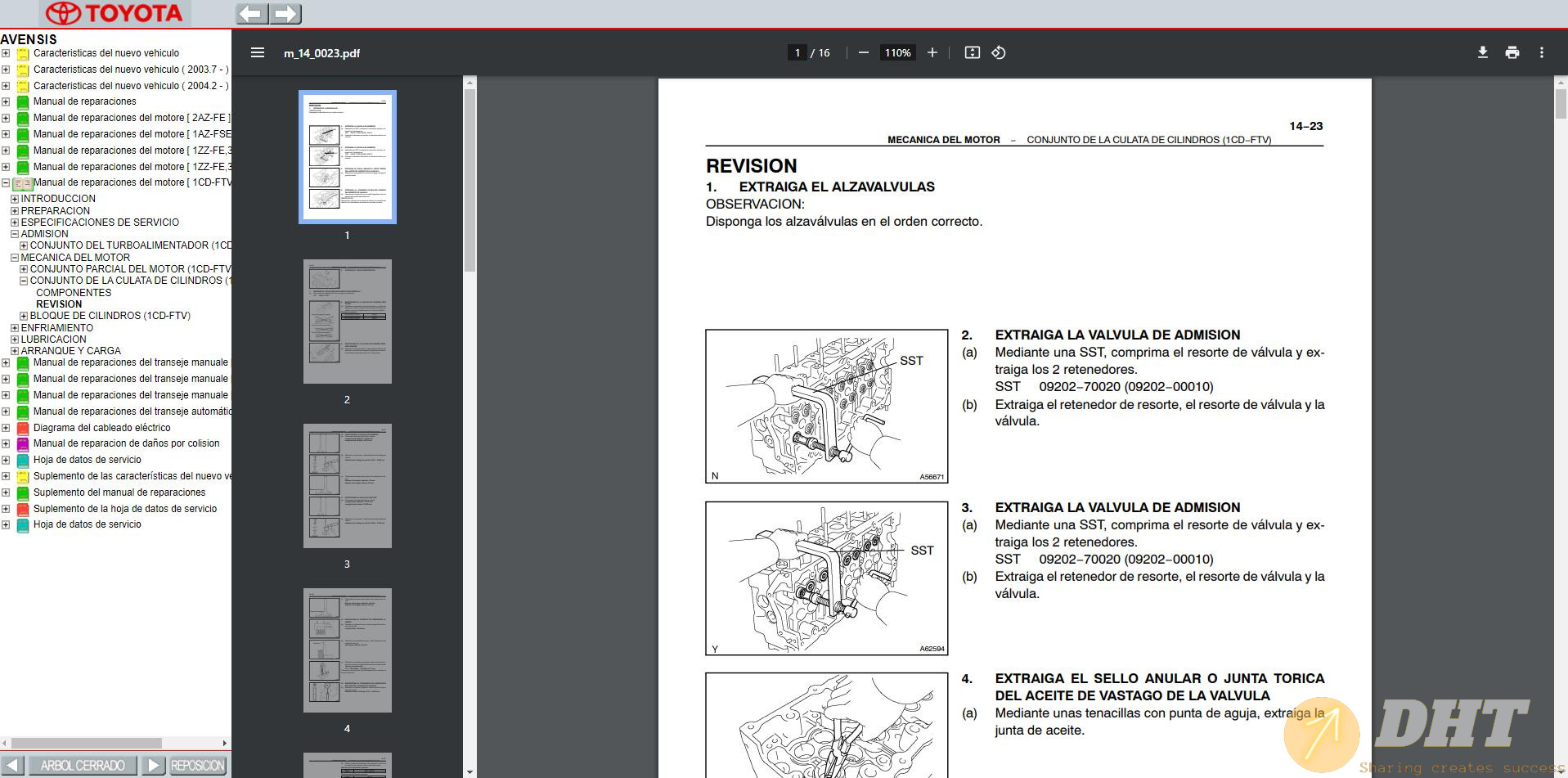This screenshot has height=778, width=1568.
Task: Click the tree panel horizontal scrollbar
Action: 87,744
